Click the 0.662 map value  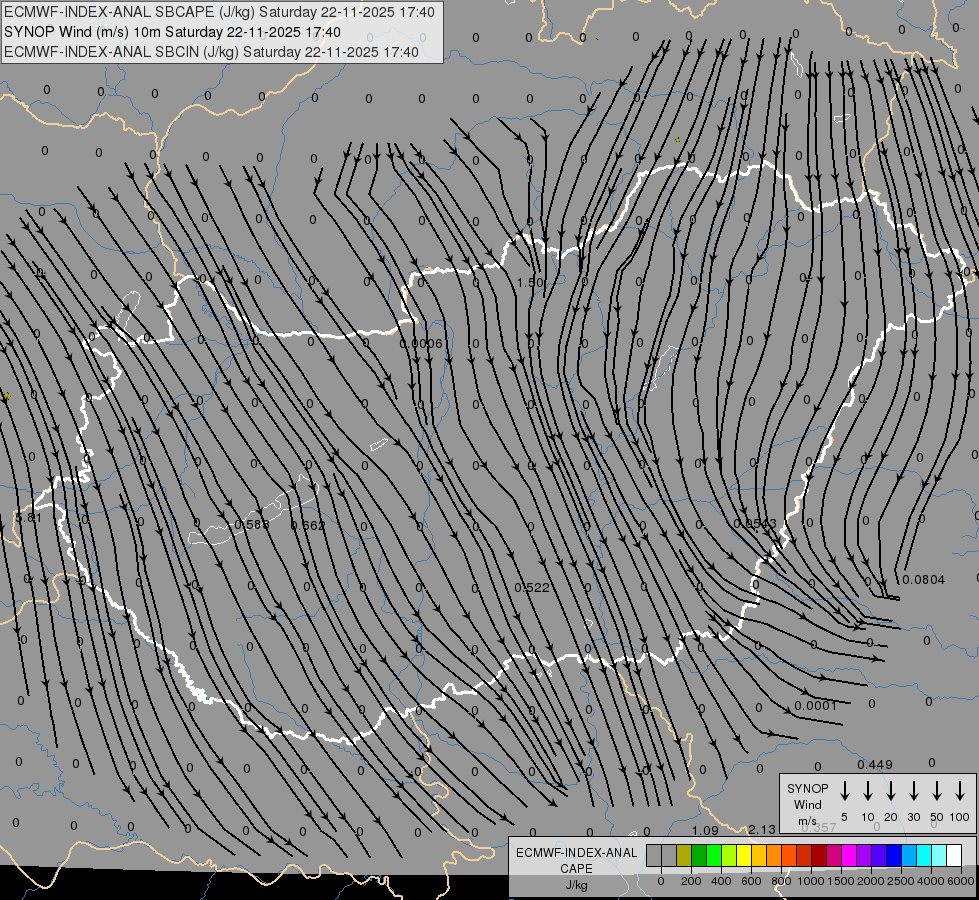pyautogui.click(x=308, y=526)
